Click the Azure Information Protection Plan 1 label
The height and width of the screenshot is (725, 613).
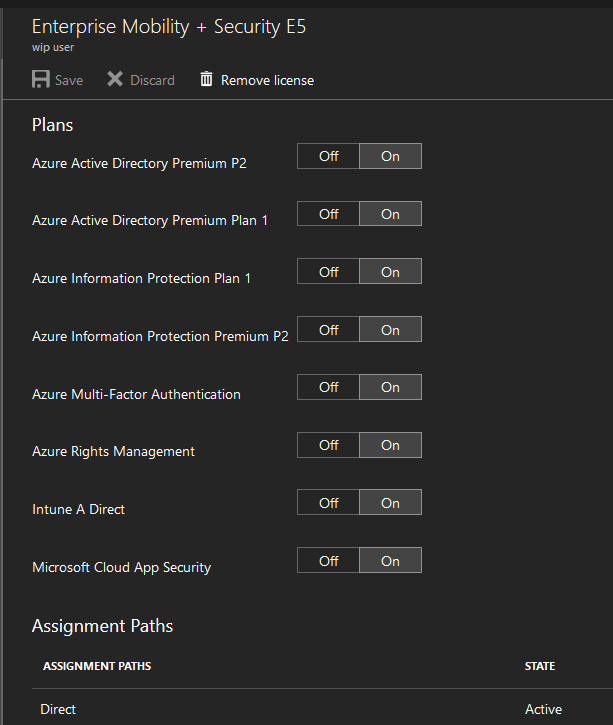point(141,278)
